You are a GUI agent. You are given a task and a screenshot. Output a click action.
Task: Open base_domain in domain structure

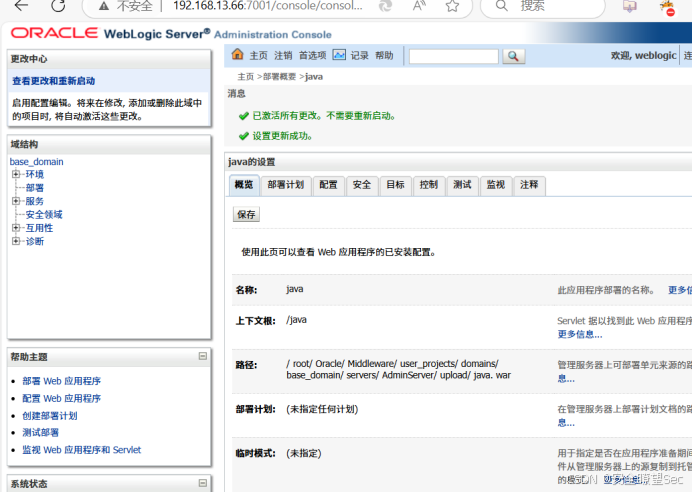(x=37, y=162)
